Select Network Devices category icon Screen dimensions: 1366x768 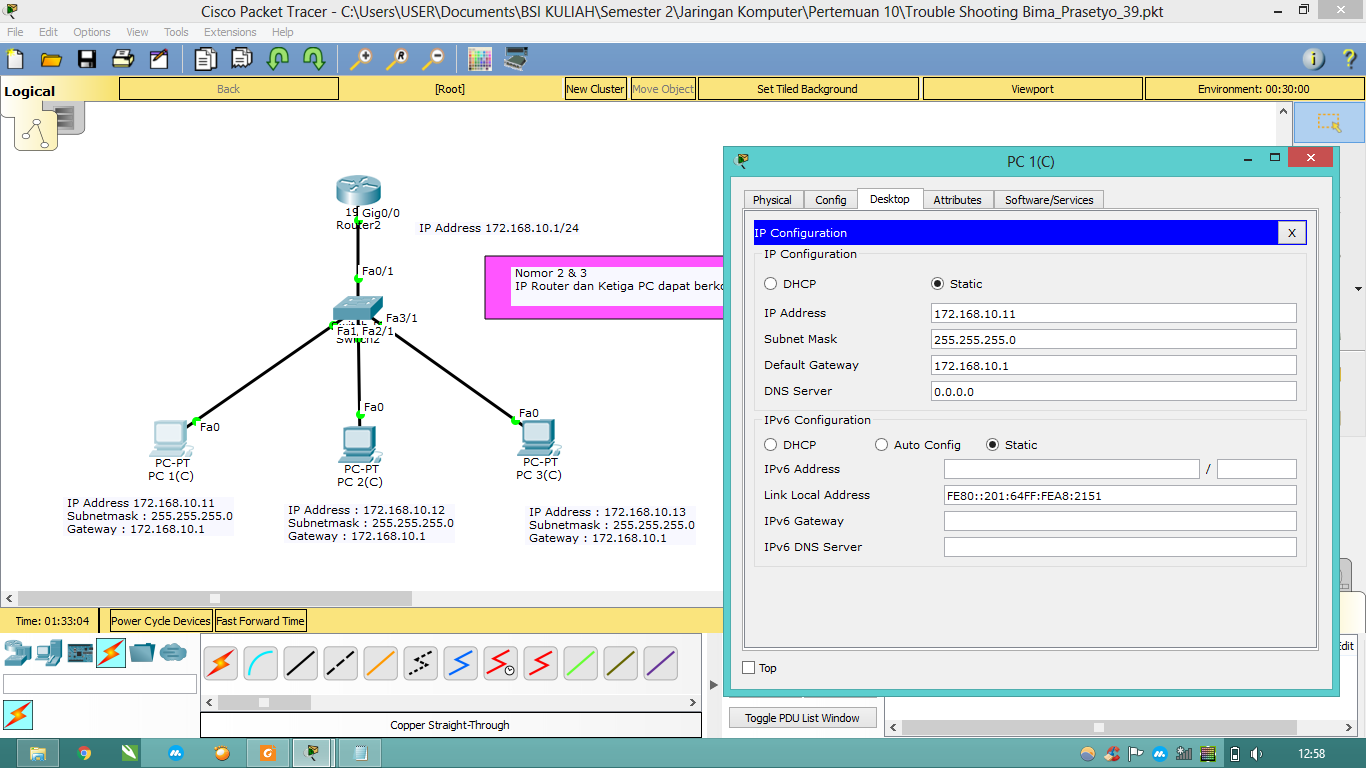[17, 653]
